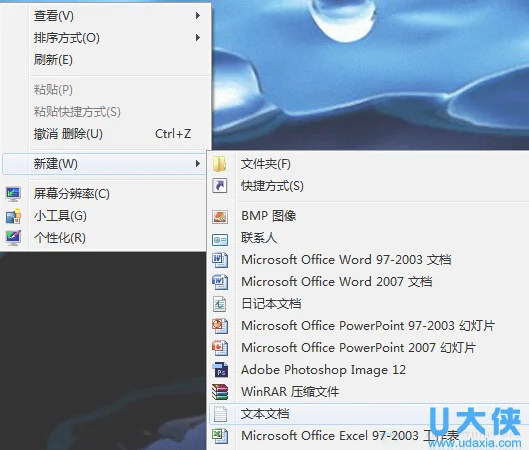Viewport: 529px width, 450px height.
Task: Open the 查看(V) menu entry
Action: [107, 16]
